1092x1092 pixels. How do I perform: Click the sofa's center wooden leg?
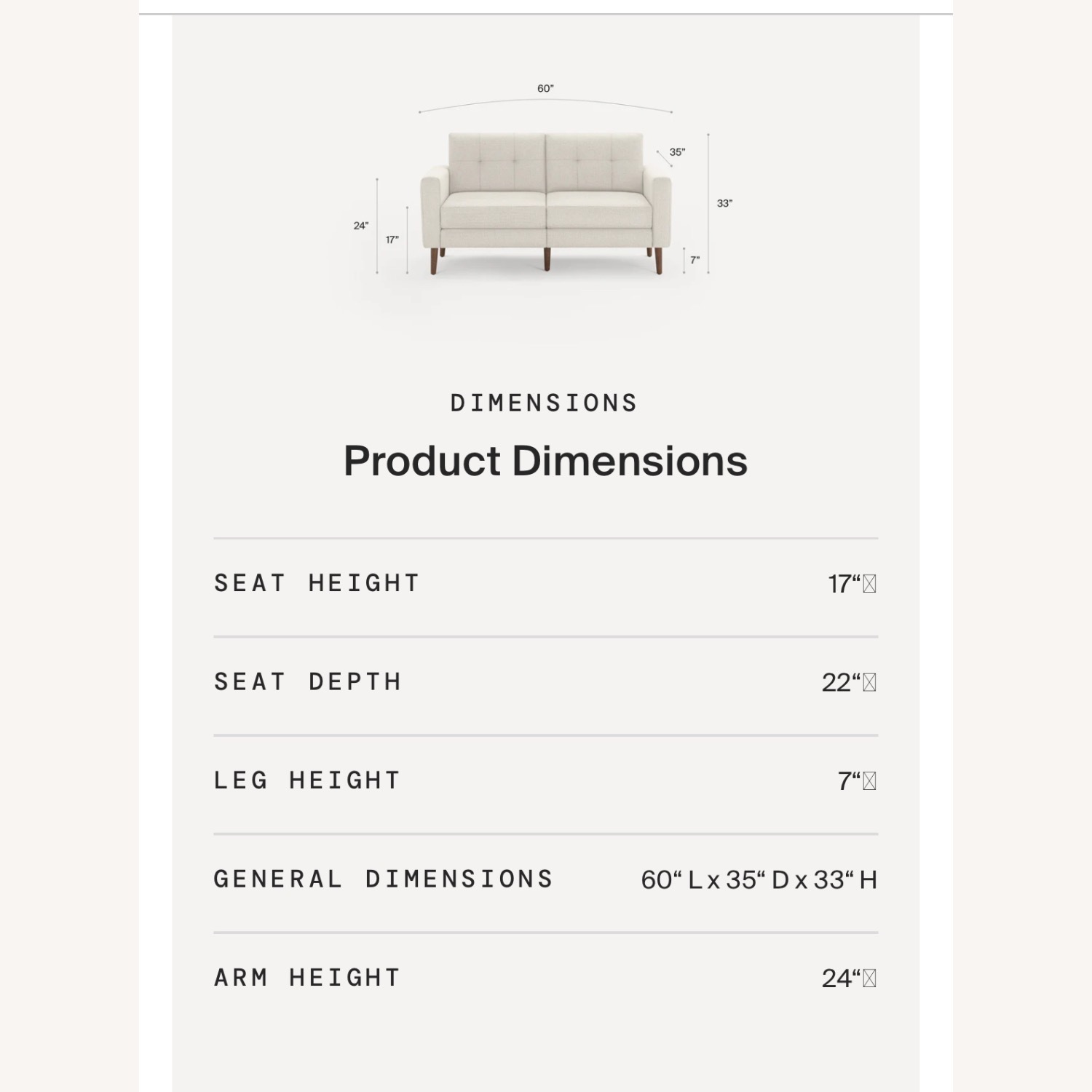tap(547, 259)
